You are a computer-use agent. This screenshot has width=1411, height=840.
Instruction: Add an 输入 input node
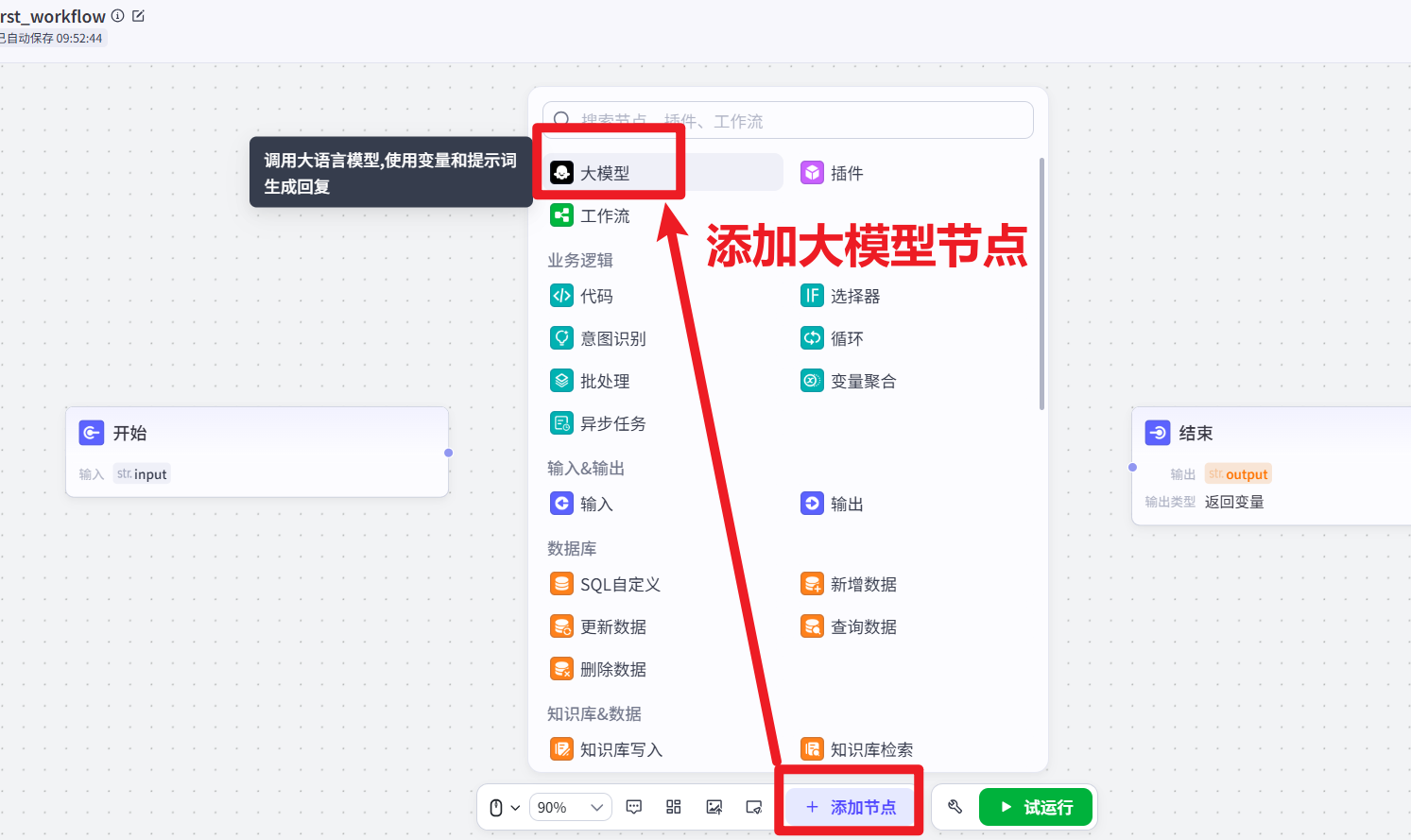[582, 504]
